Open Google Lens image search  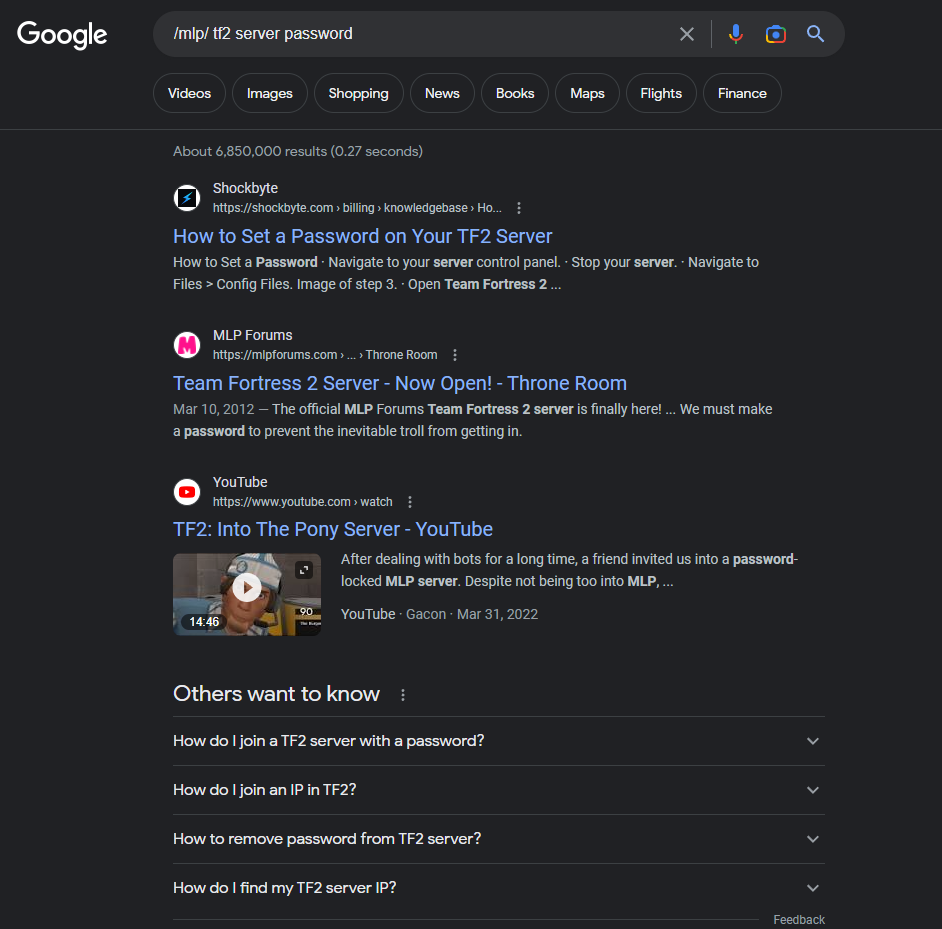(775, 34)
